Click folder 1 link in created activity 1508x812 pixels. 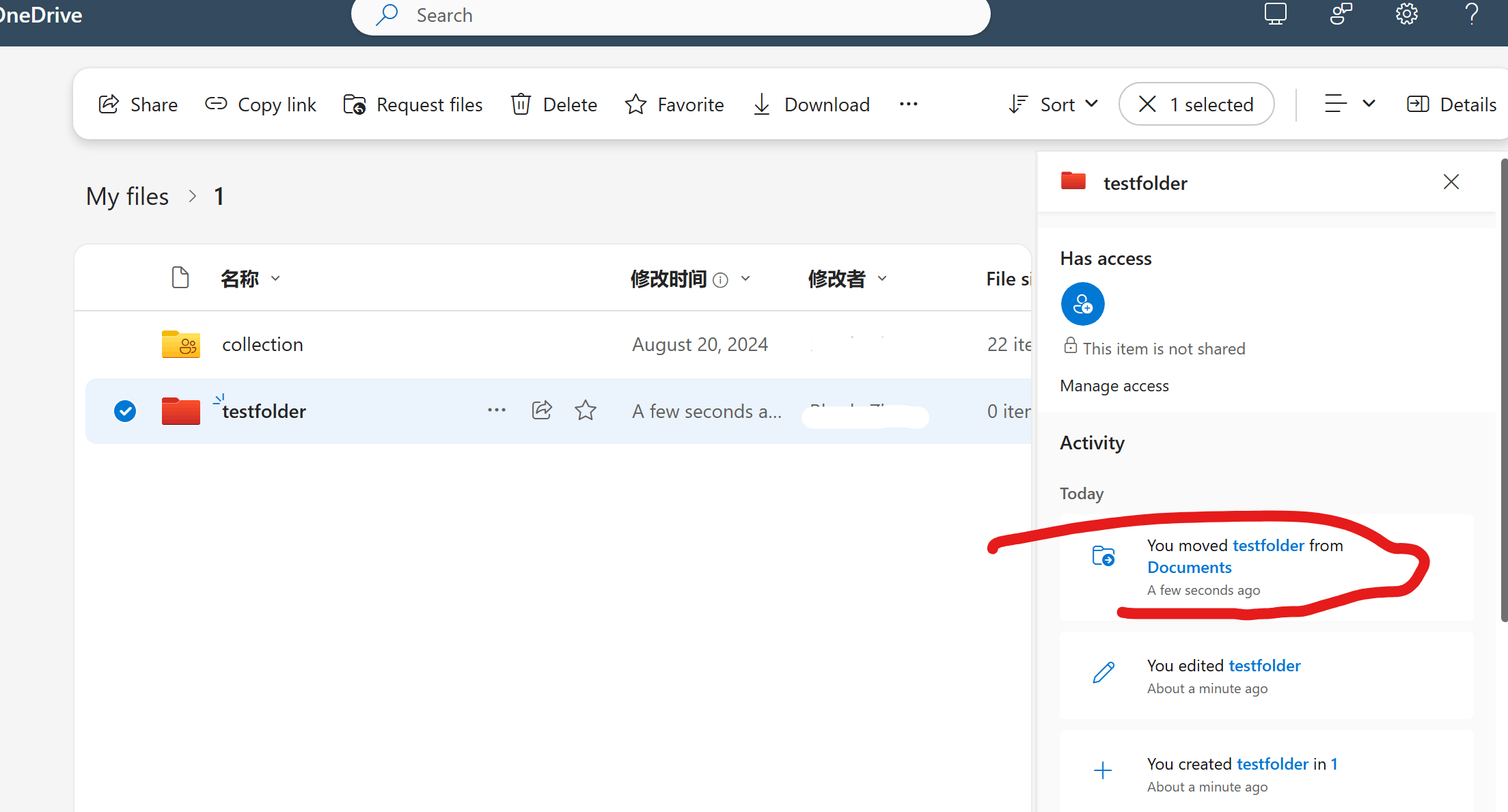(1334, 764)
